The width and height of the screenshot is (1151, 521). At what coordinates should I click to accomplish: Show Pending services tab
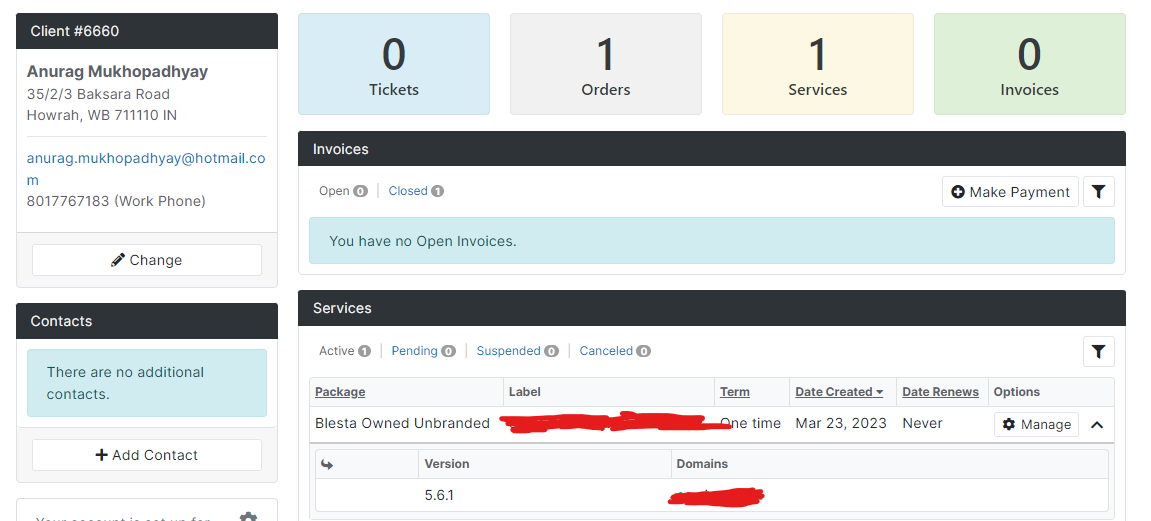[423, 351]
